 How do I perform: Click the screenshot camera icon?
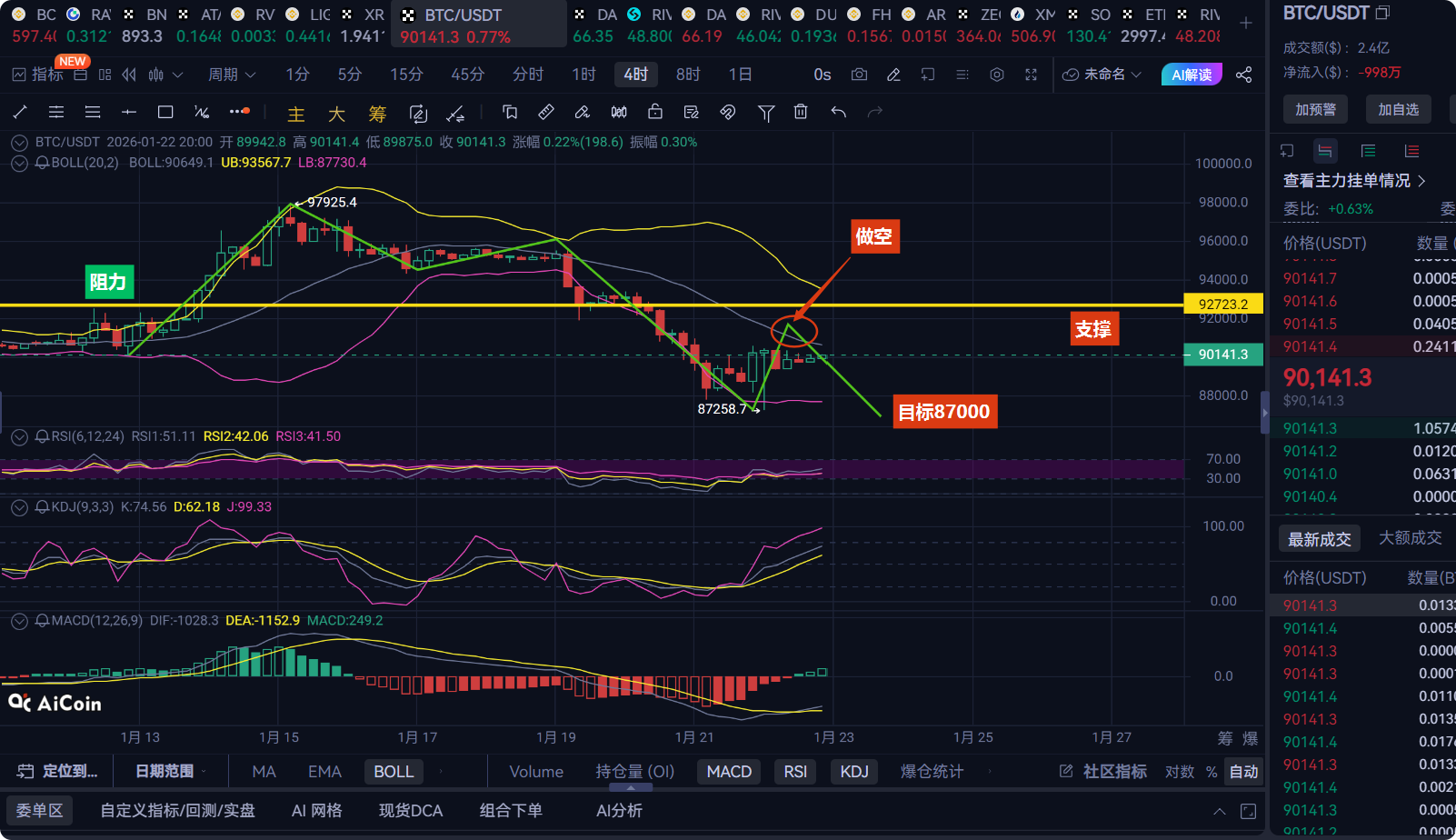pos(859,75)
